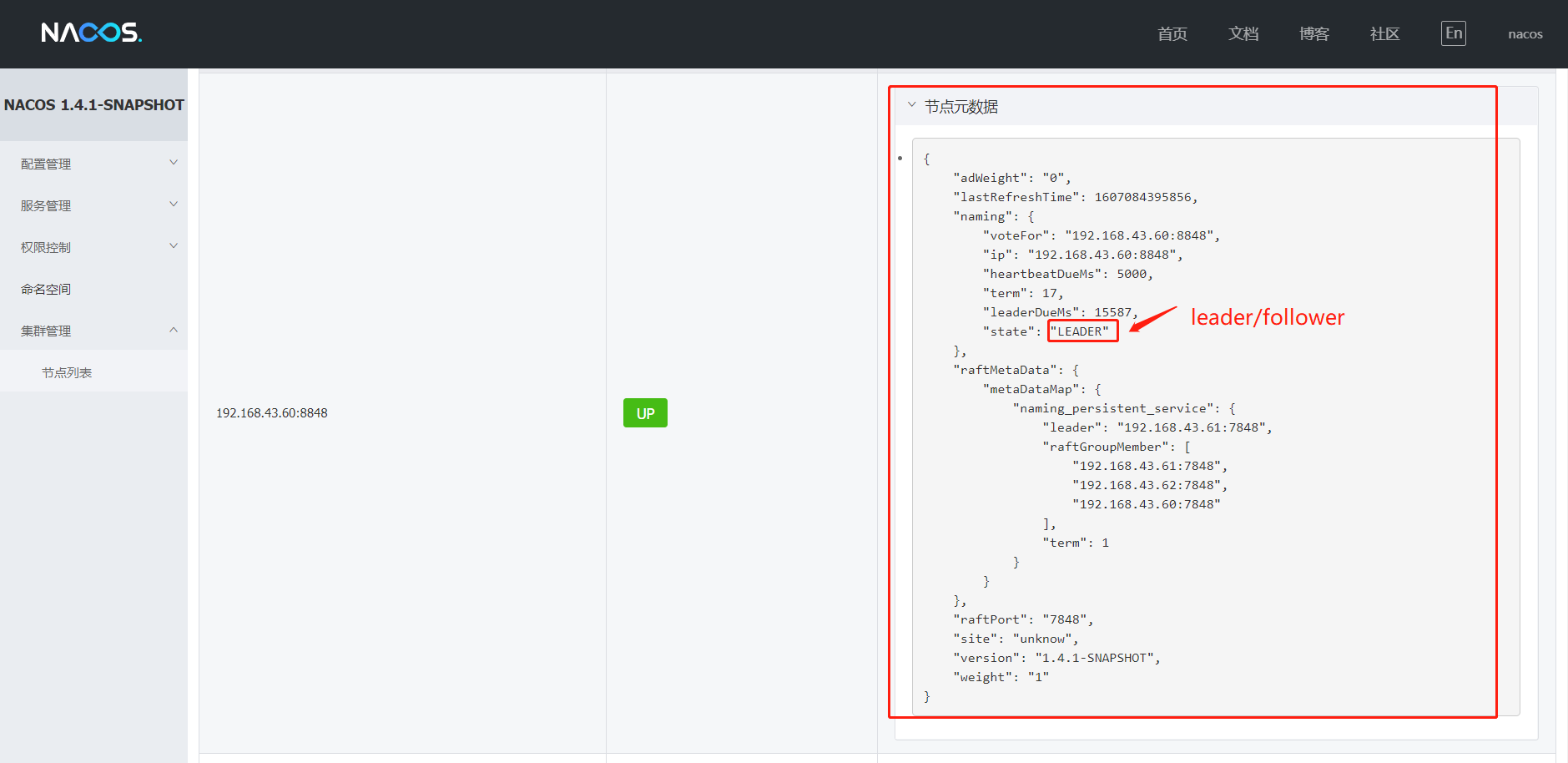The image size is (1568, 763).
Task: Open the 社区 community link
Action: 1385,34
